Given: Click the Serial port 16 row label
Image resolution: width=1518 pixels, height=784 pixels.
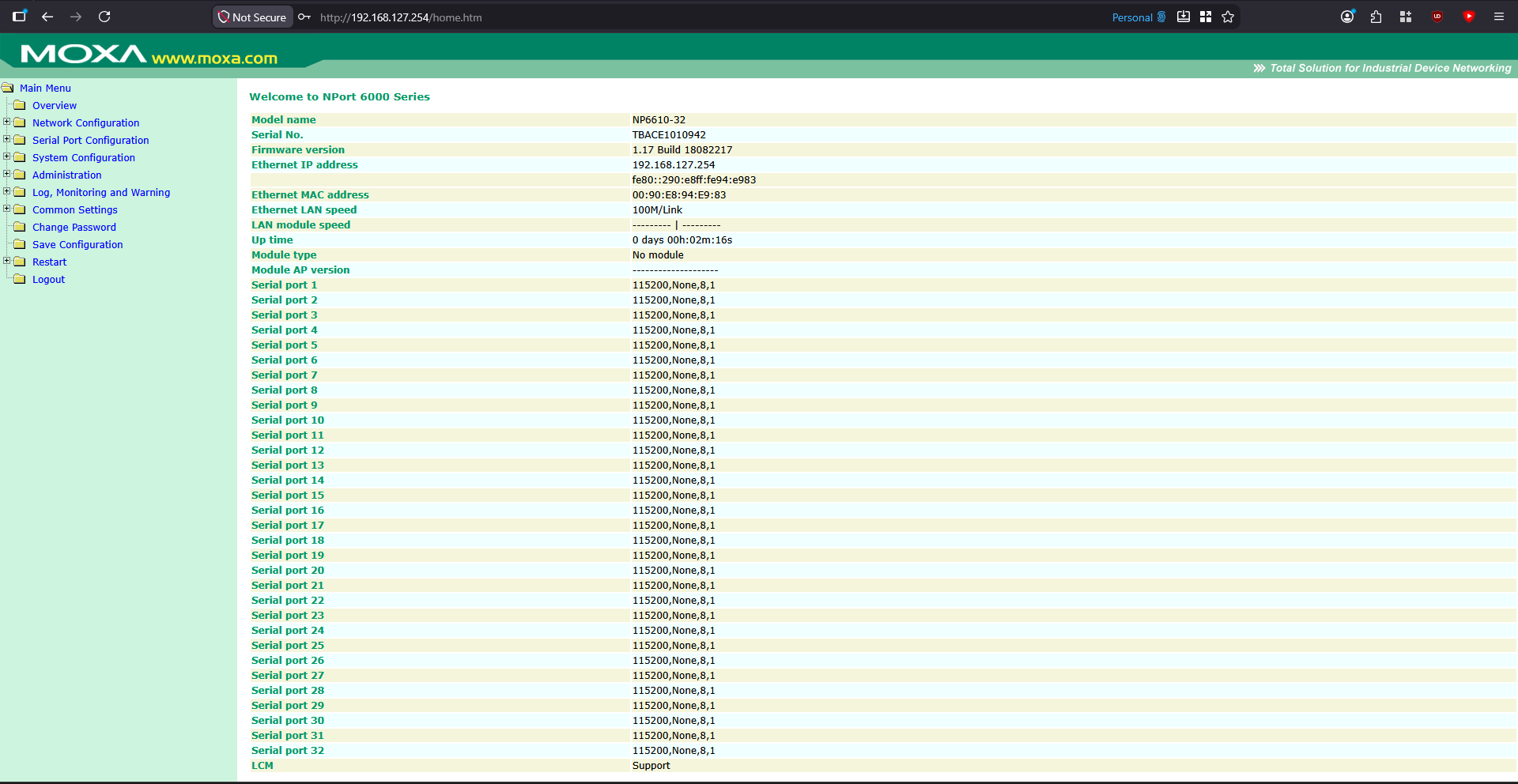Looking at the screenshot, I should (x=288, y=511).
